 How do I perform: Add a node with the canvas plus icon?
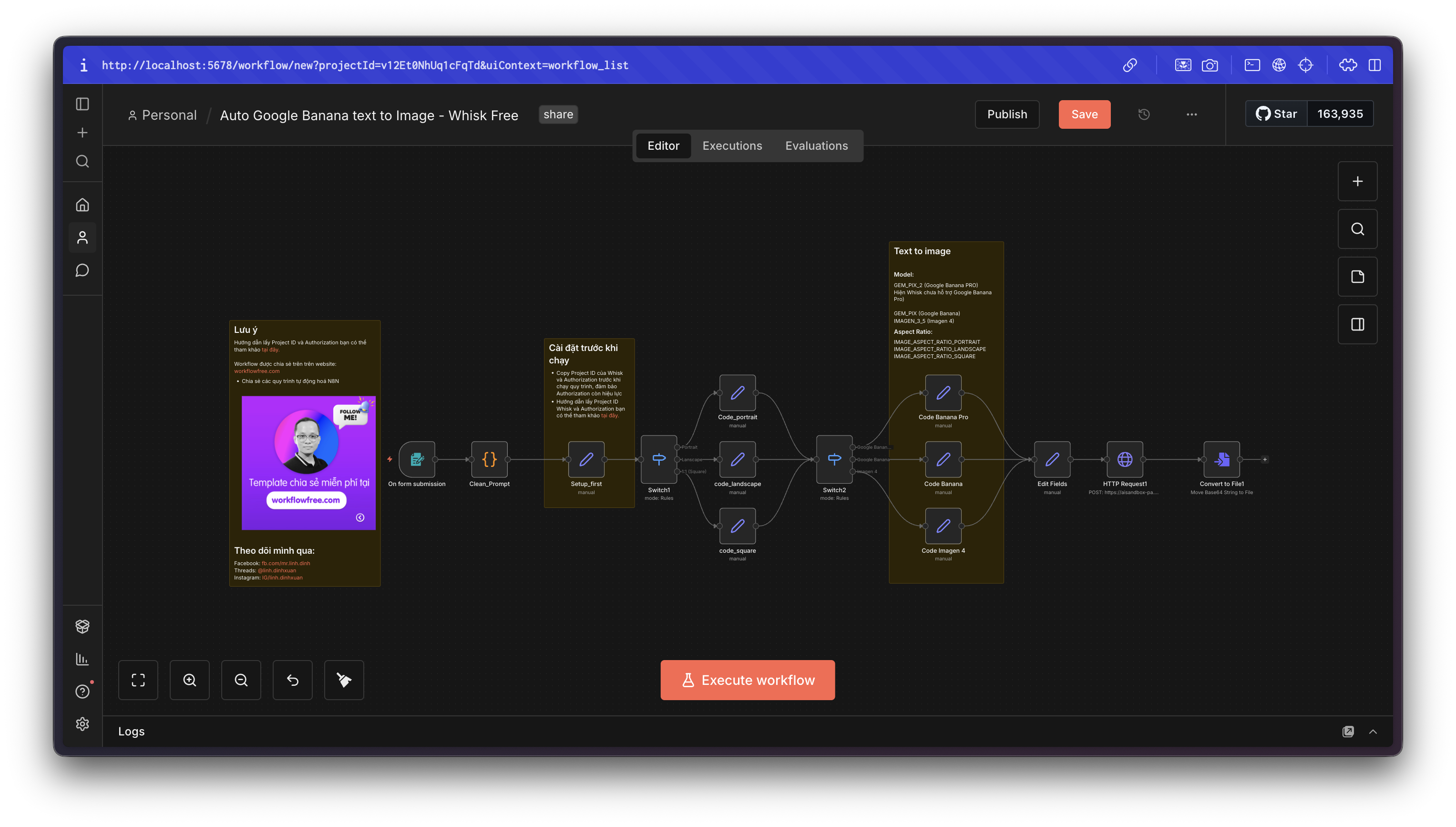(1357, 181)
